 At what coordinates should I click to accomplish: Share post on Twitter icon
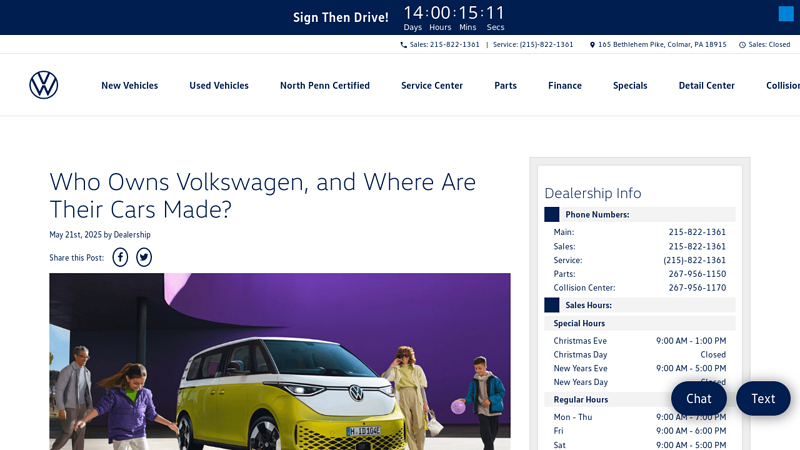[x=144, y=257]
